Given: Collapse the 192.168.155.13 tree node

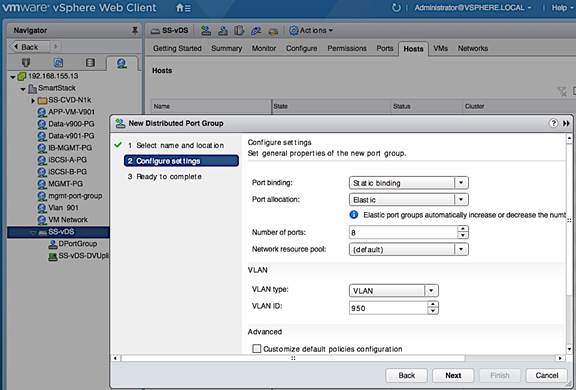Looking at the screenshot, I should click(13, 77).
